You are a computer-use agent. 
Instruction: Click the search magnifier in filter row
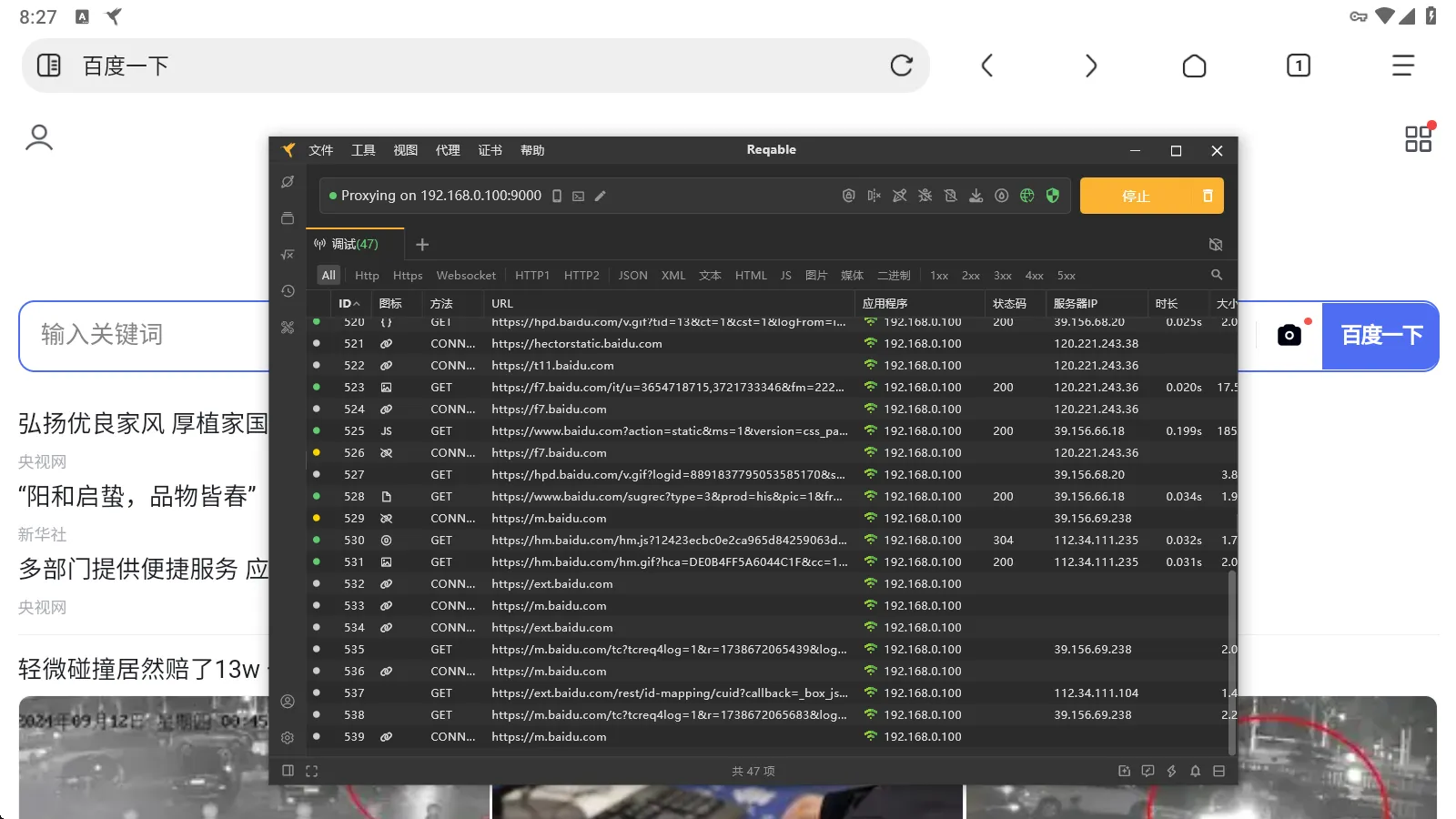1217,275
